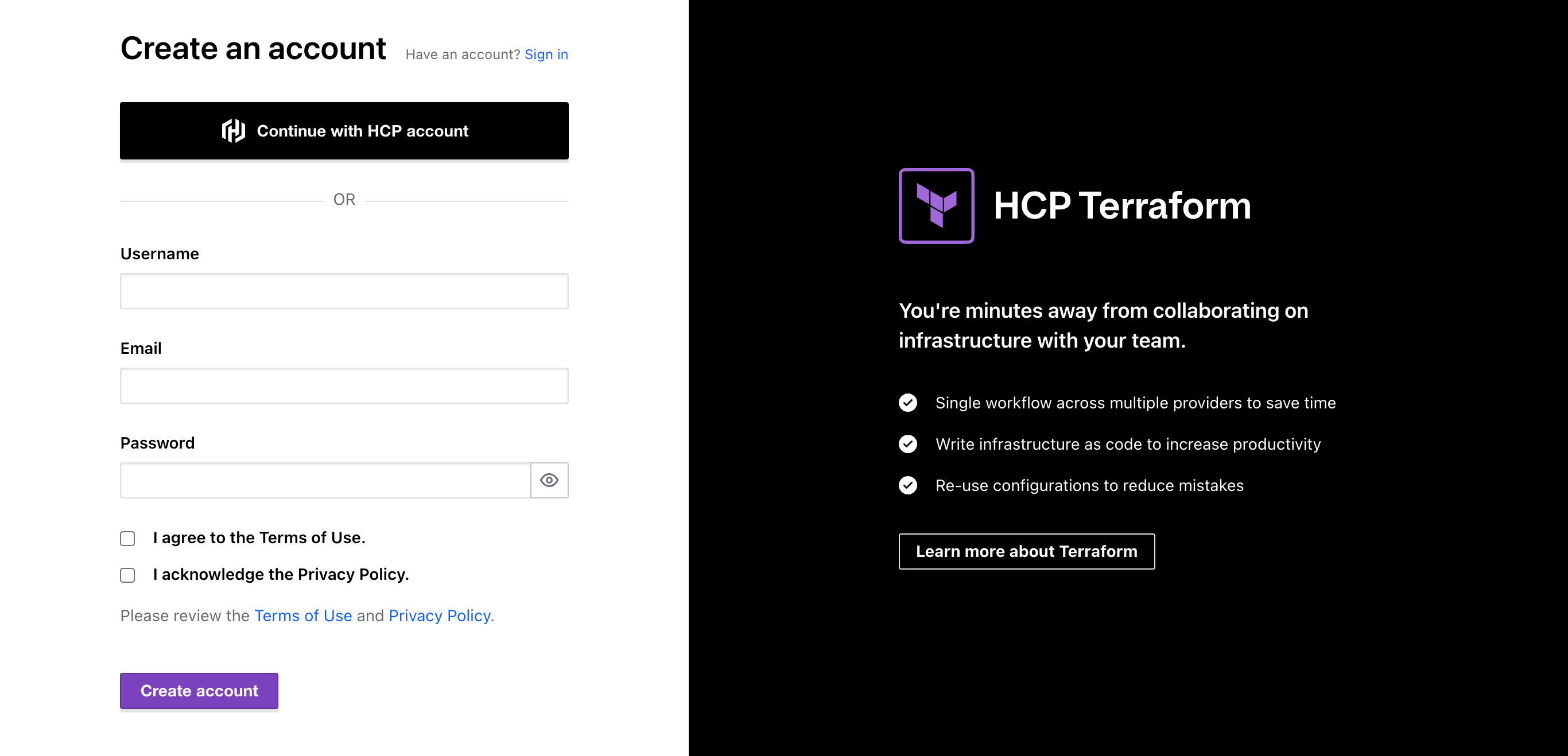Tick the Privacy Policy acknowledgement checkbox

pyautogui.click(x=127, y=575)
